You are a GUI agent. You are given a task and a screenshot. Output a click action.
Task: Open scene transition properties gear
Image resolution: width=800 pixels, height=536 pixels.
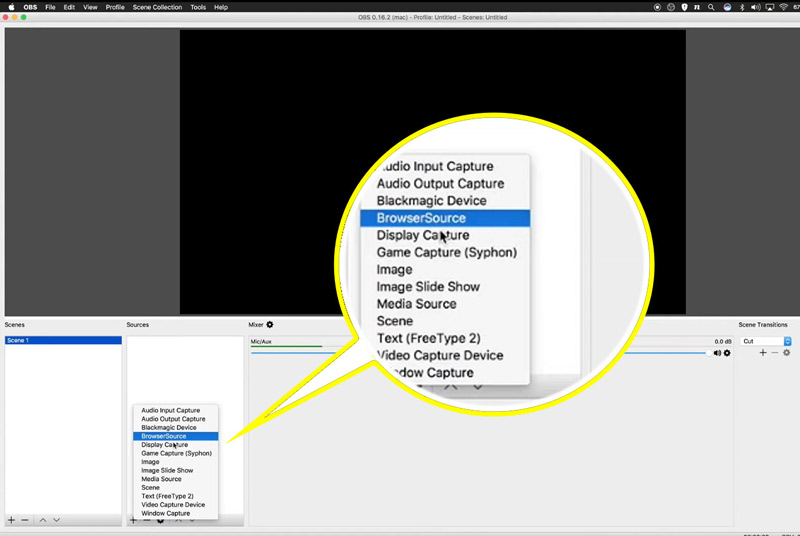pyautogui.click(x=787, y=353)
